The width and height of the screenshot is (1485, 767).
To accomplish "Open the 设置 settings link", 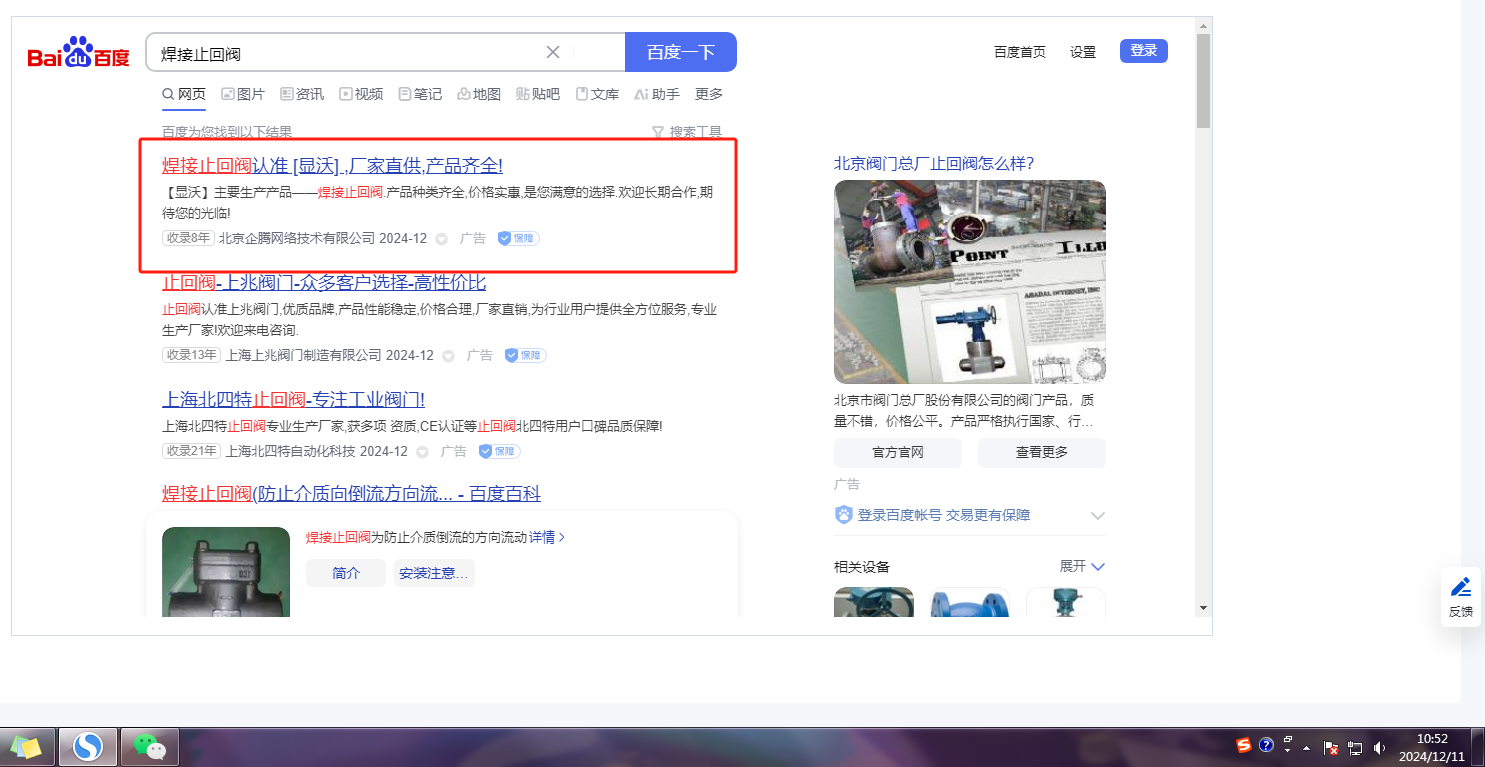I will point(1083,52).
